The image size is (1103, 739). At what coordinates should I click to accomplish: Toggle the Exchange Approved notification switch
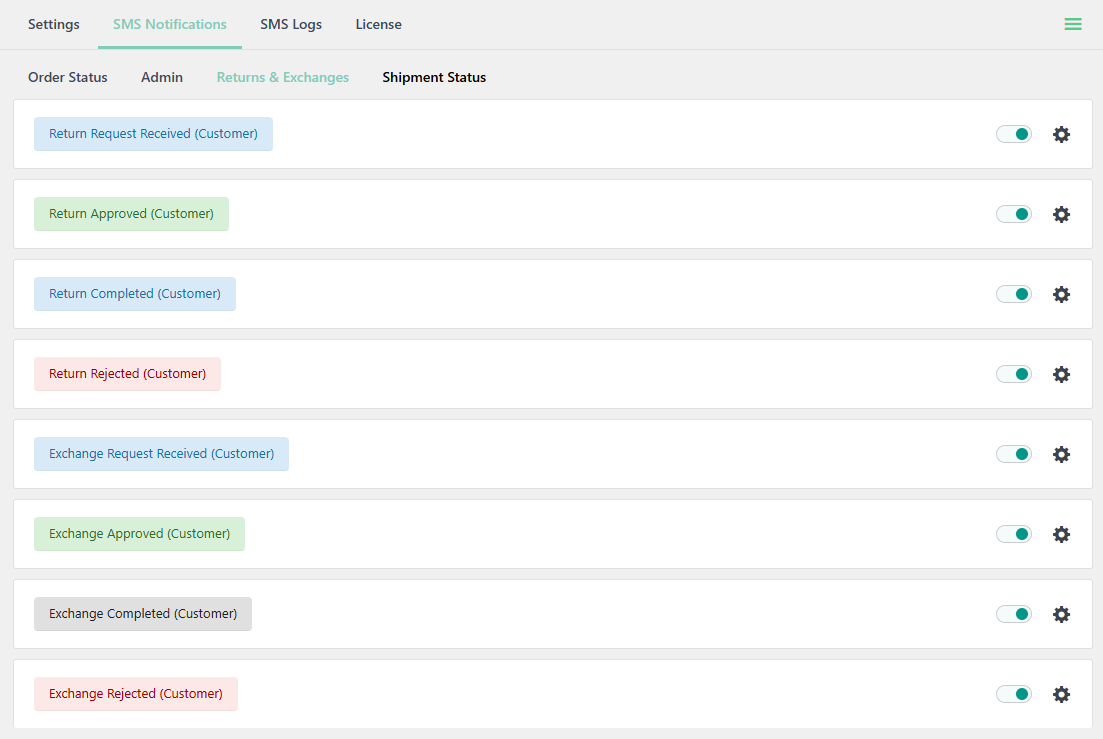1013,534
